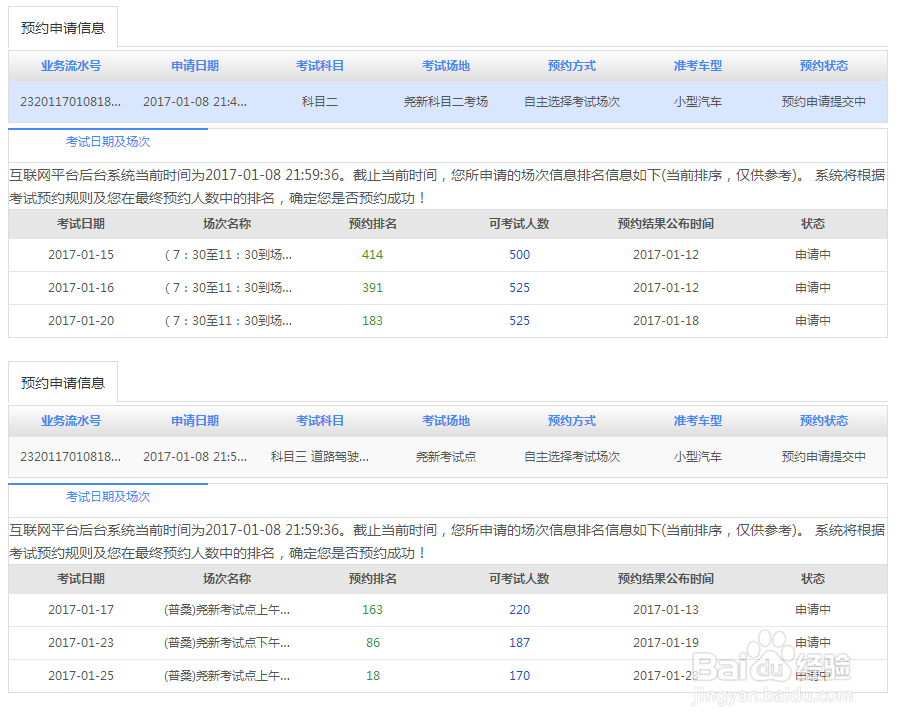The height and width of the screenshot is (726, 902).
Task: Open the blue 220 capacity link for 2017-01-17
Action: point(519,610)
